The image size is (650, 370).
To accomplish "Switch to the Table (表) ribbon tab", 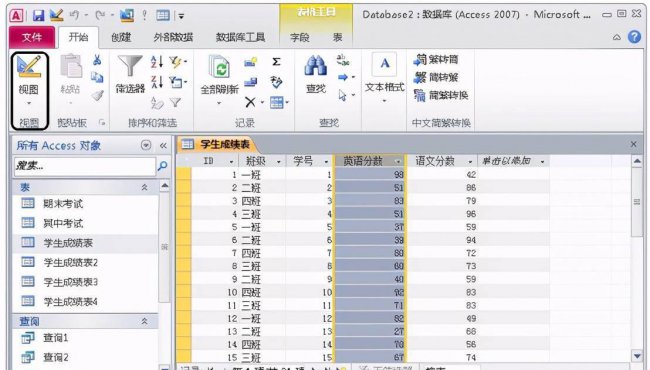I will click(337, 38).
